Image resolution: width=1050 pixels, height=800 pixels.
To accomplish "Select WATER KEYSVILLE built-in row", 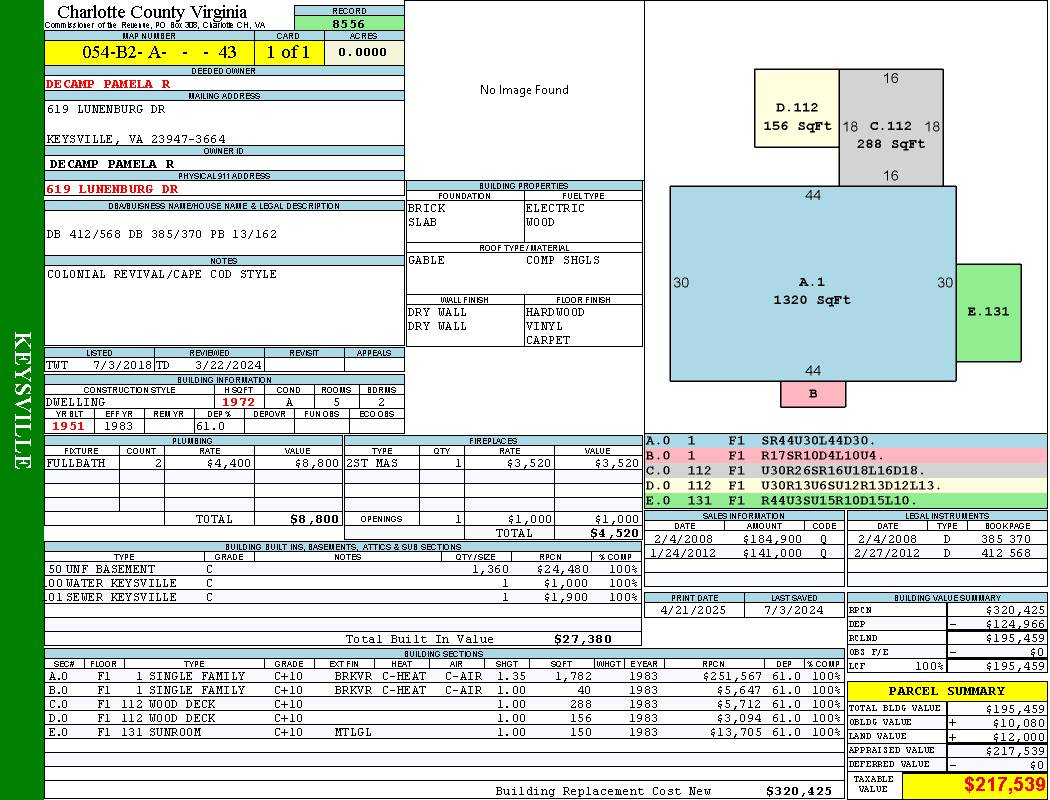I will pyautogui.click(x=343, y=583).
